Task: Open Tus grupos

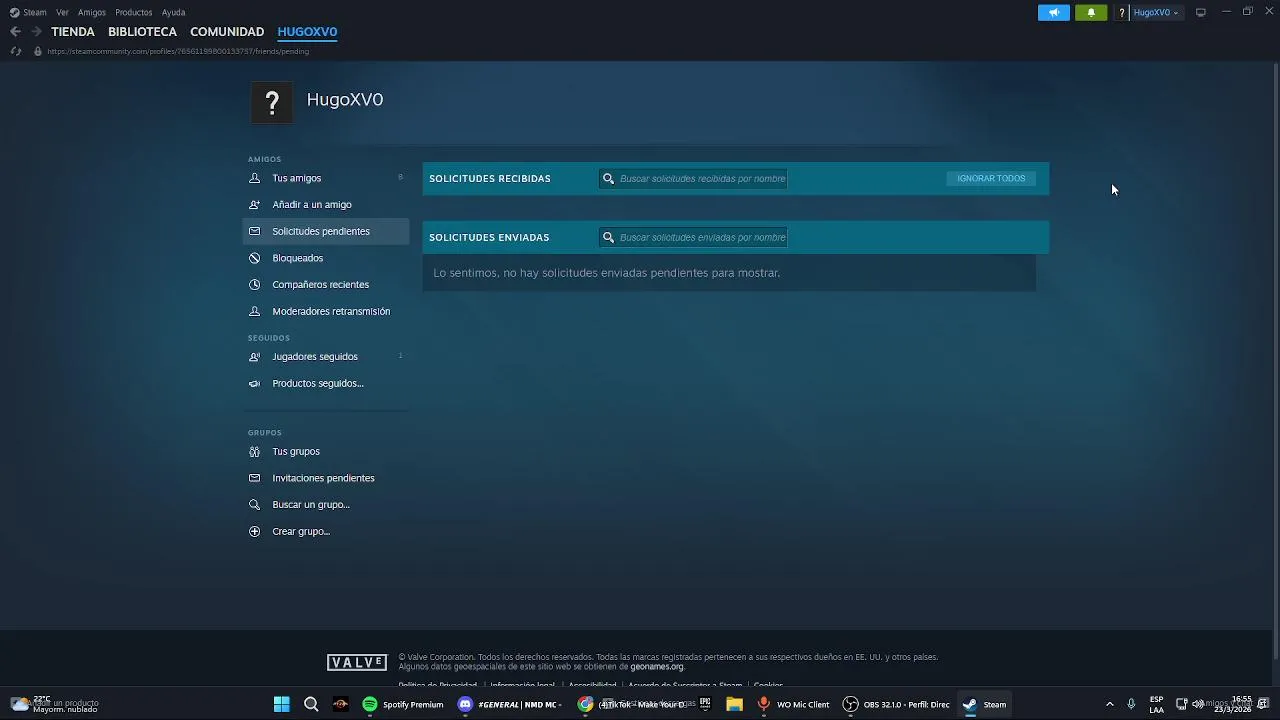Action: (x=326, y=451)
